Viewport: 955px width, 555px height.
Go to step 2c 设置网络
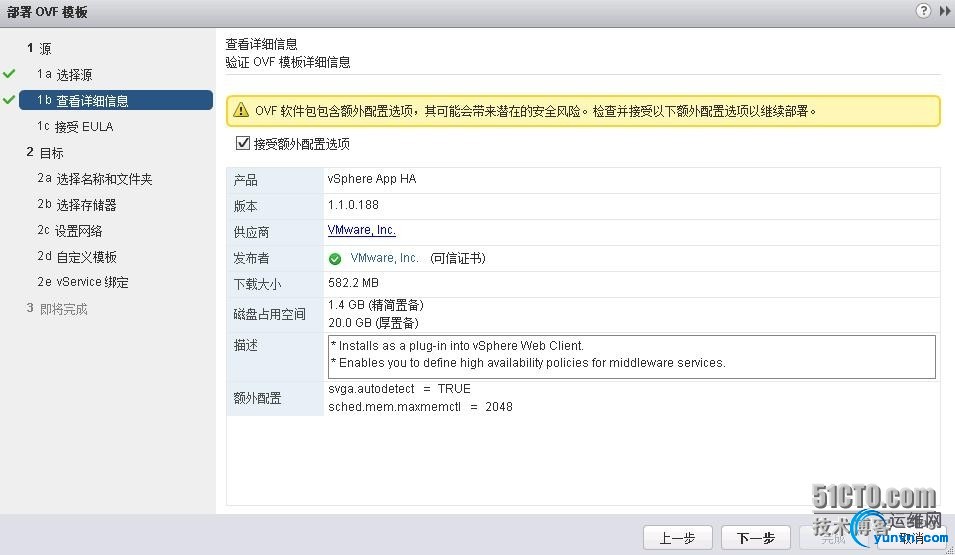(x=69, y=230)
